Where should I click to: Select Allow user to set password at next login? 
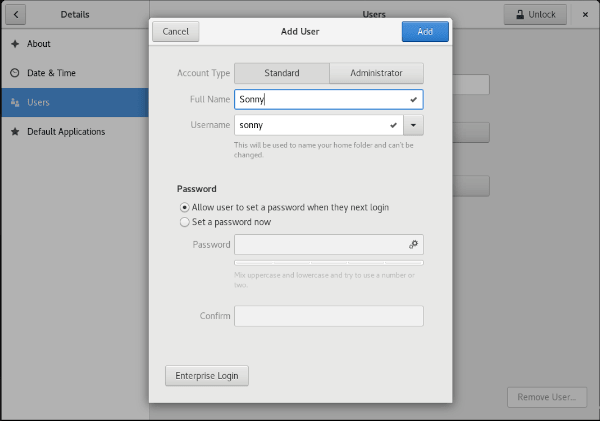click(x=184, y=207)
